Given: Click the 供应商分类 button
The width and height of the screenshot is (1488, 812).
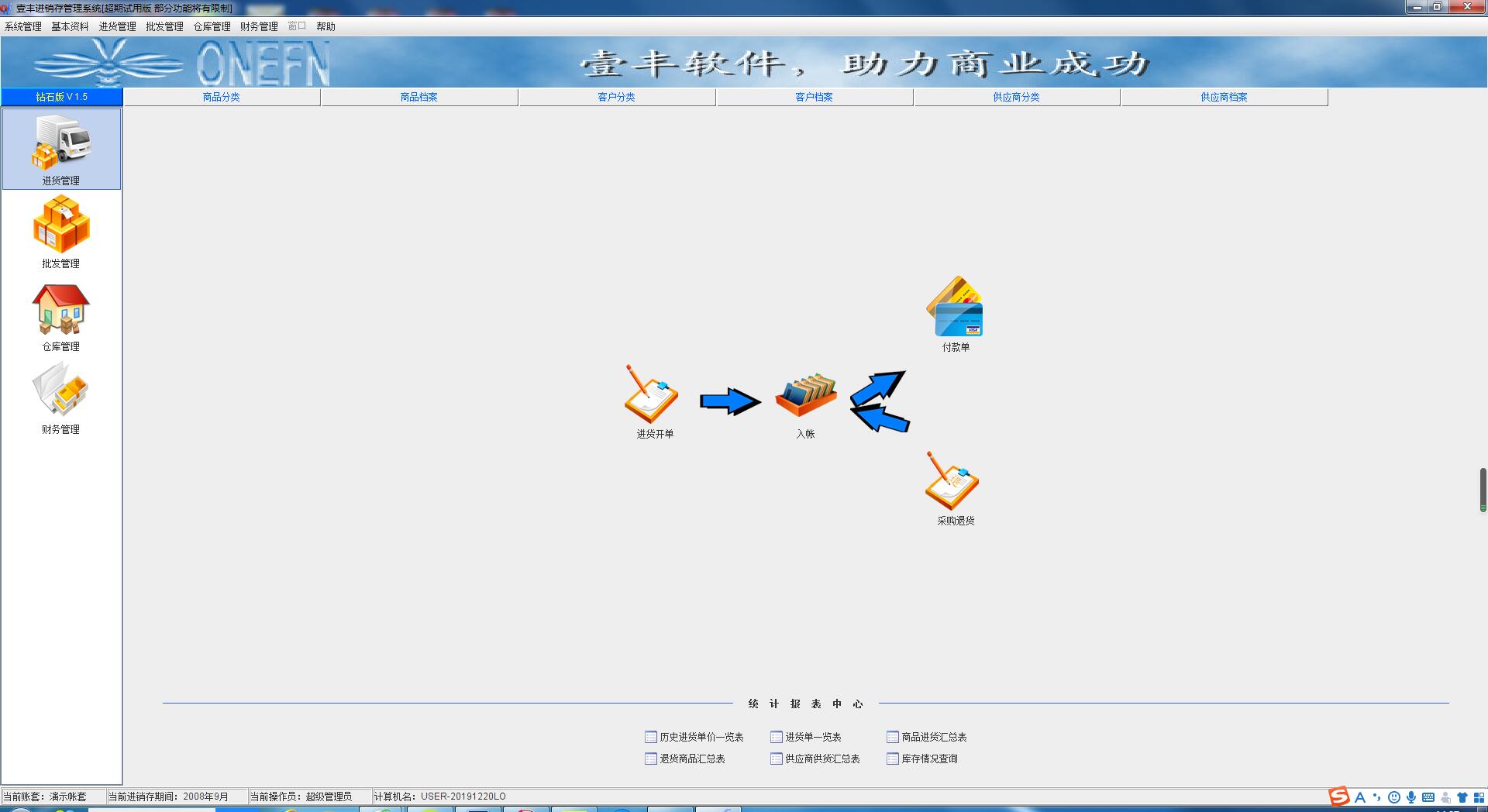Looking at the screenshot, I should 1017,97.
